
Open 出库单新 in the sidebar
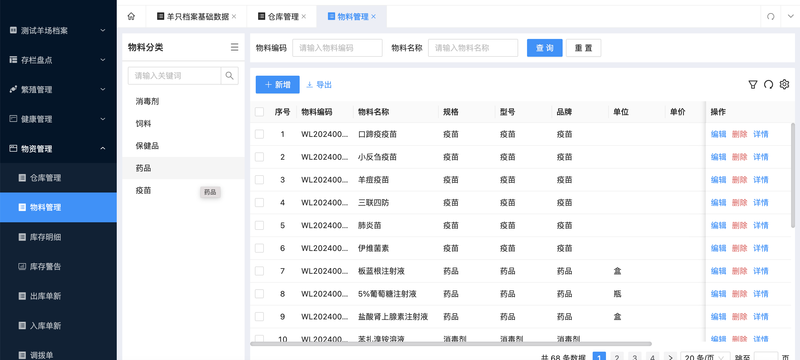pyautogui.click(x=58, y=296)
